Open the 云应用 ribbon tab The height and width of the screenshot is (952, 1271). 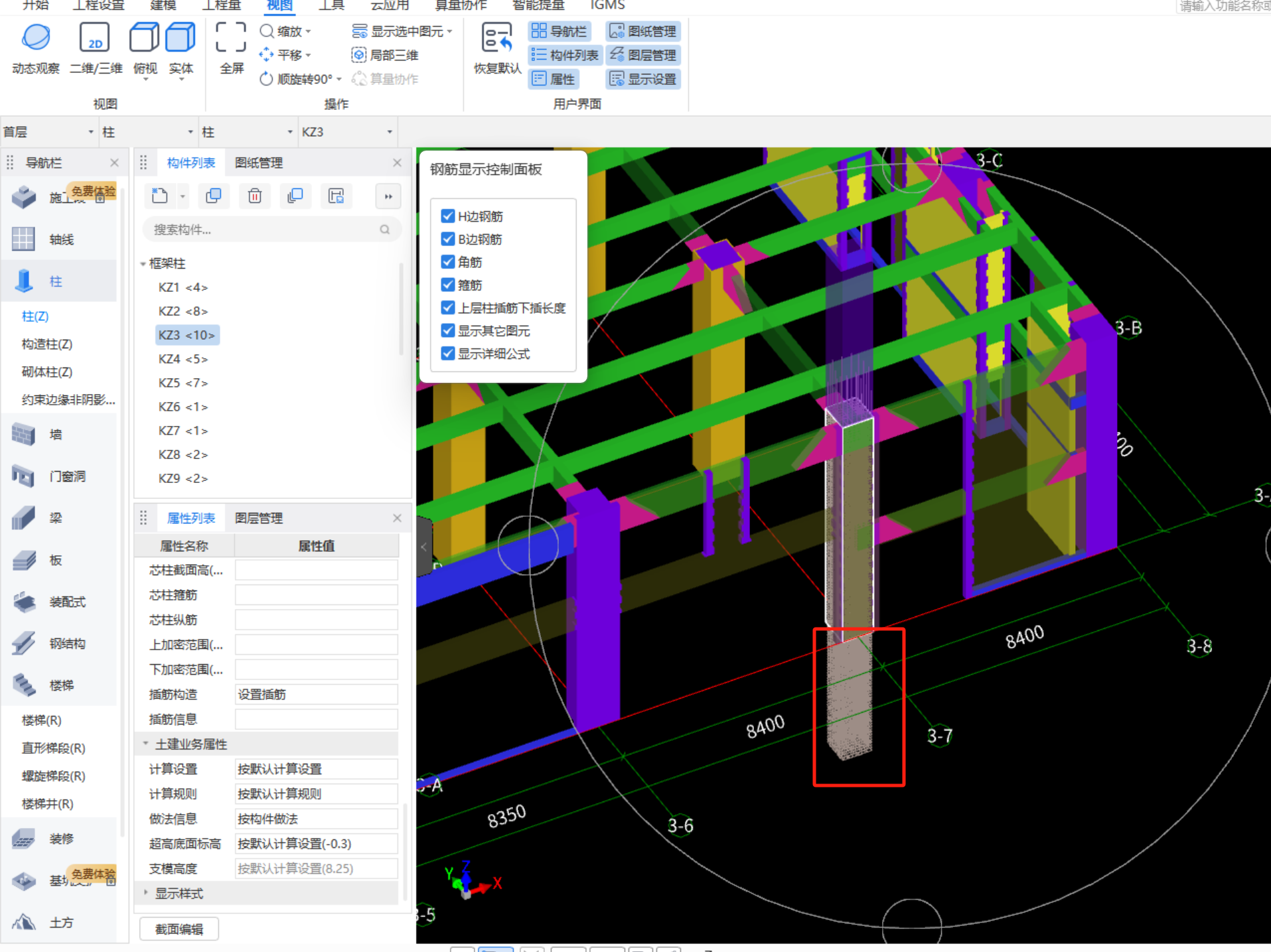390,5
